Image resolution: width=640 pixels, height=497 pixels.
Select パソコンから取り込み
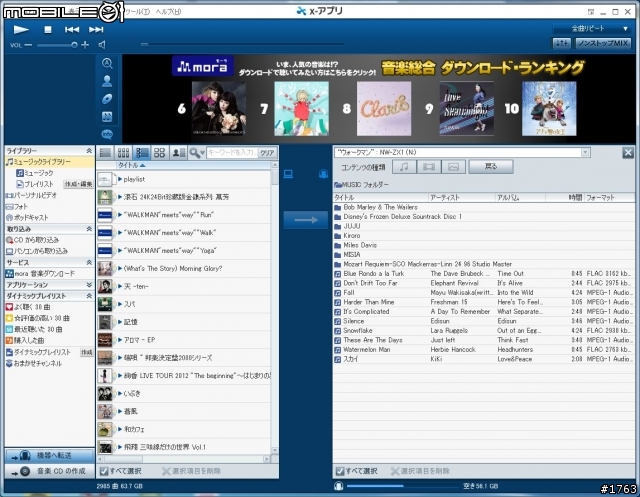[x=37, y=251]
